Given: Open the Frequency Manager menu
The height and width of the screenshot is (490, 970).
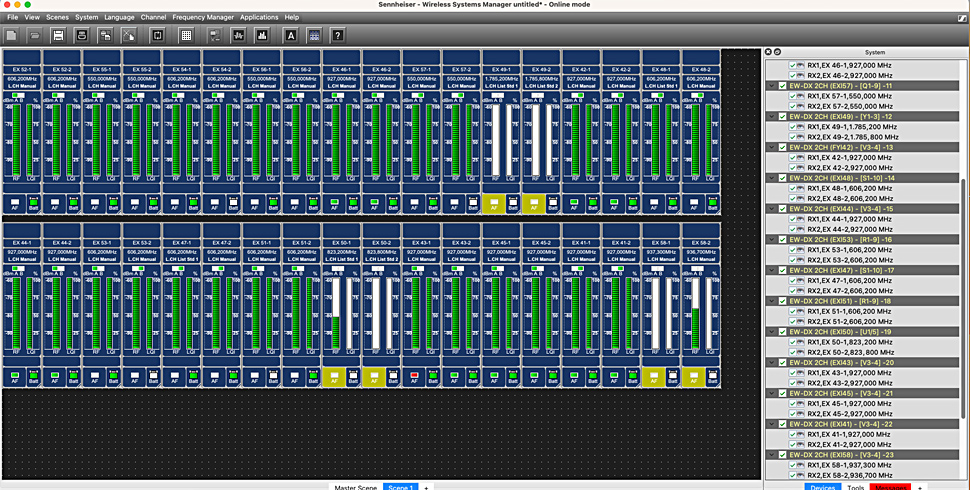Looking at the screenshot, I should 203,17.
